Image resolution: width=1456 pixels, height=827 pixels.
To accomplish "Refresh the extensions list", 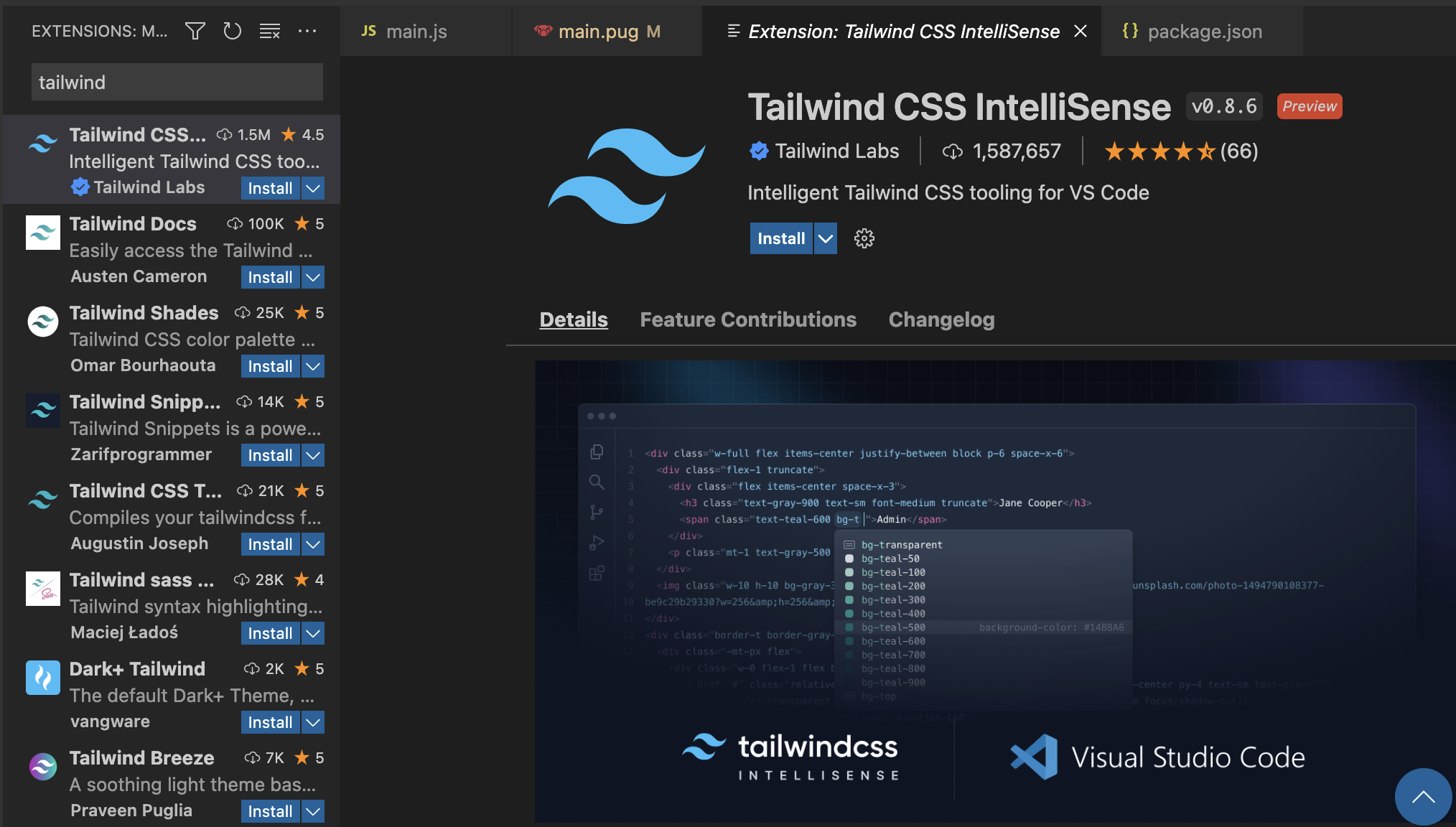I will 232,31.
